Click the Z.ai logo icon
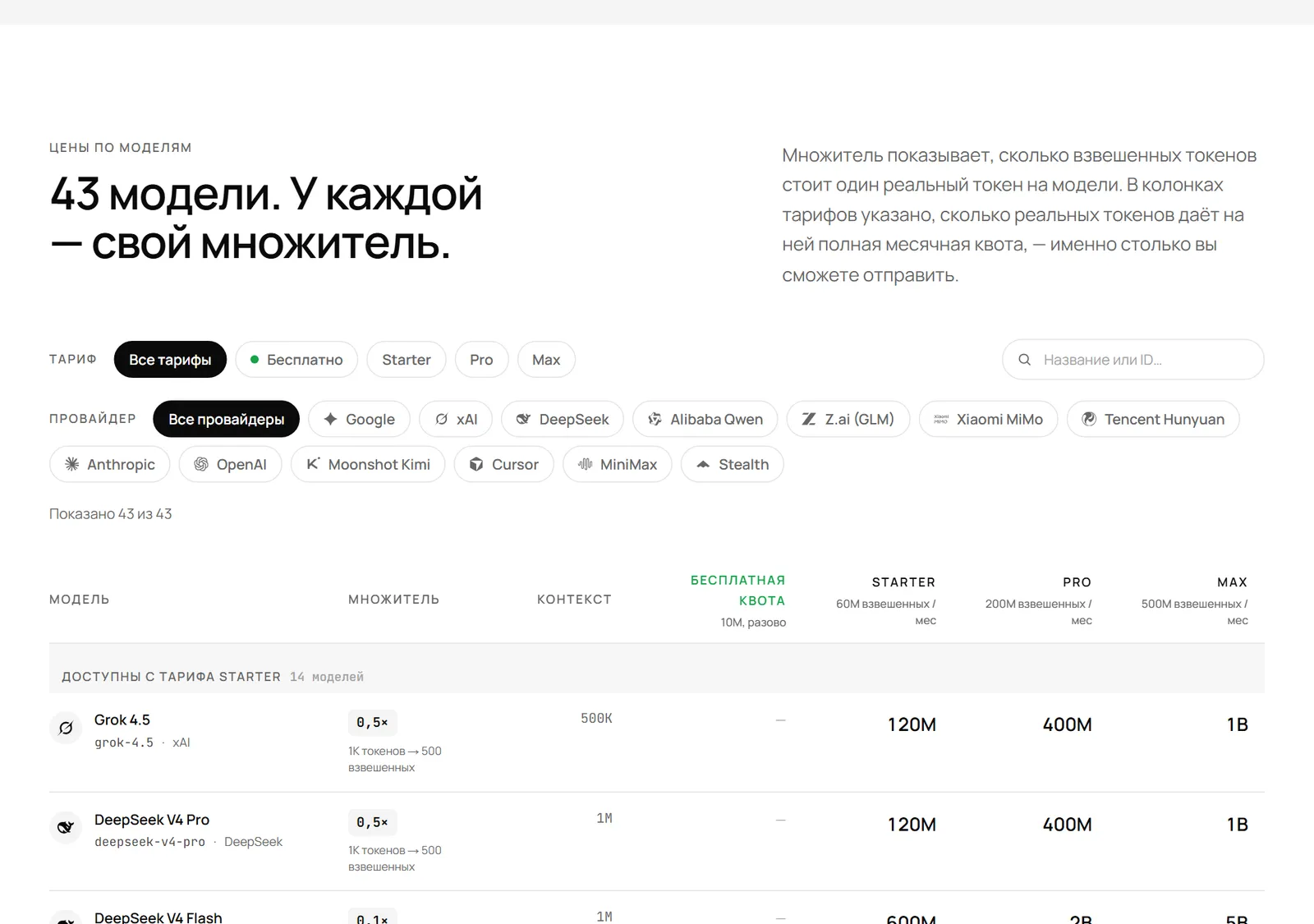This screenshot has height=924, width=1314. 809,419
